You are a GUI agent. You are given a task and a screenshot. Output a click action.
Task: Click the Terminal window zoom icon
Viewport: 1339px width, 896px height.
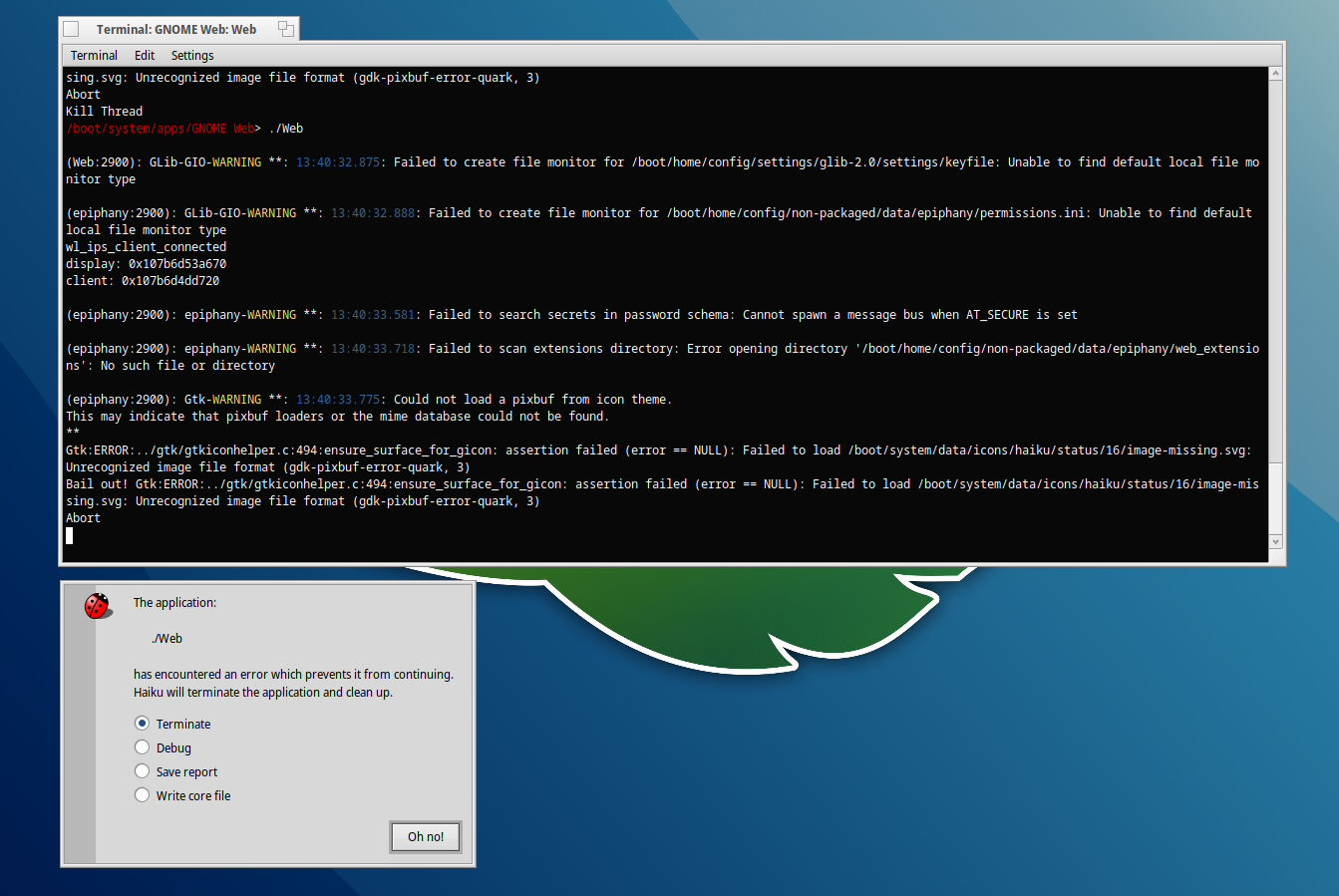[x=286, y=29]
